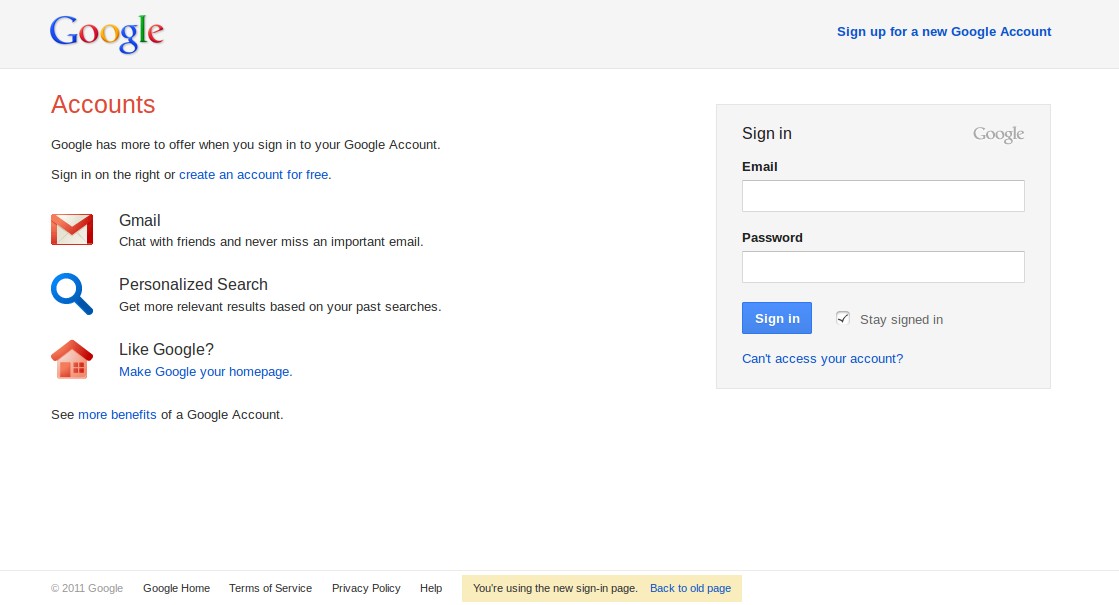Viewport: 1119px width, 605px height.
Task: Click the Gmail envelope icon
Action: click(x=72, y=230)
